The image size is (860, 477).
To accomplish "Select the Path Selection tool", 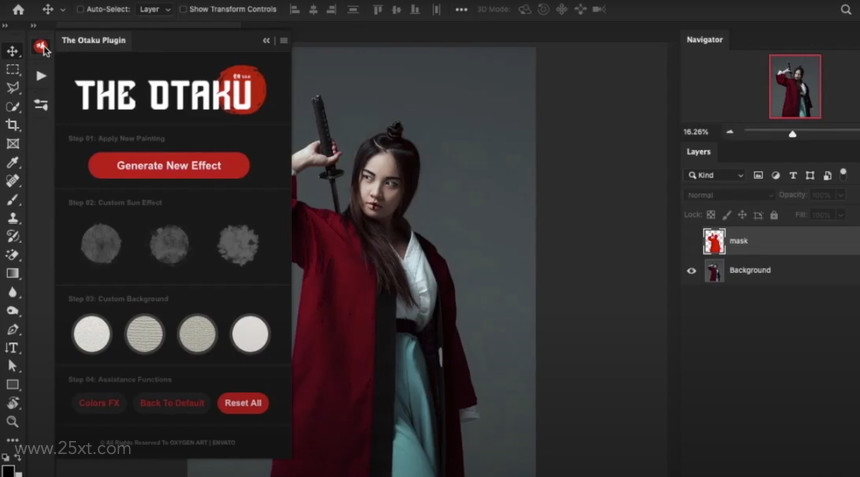I will point(12,366).
